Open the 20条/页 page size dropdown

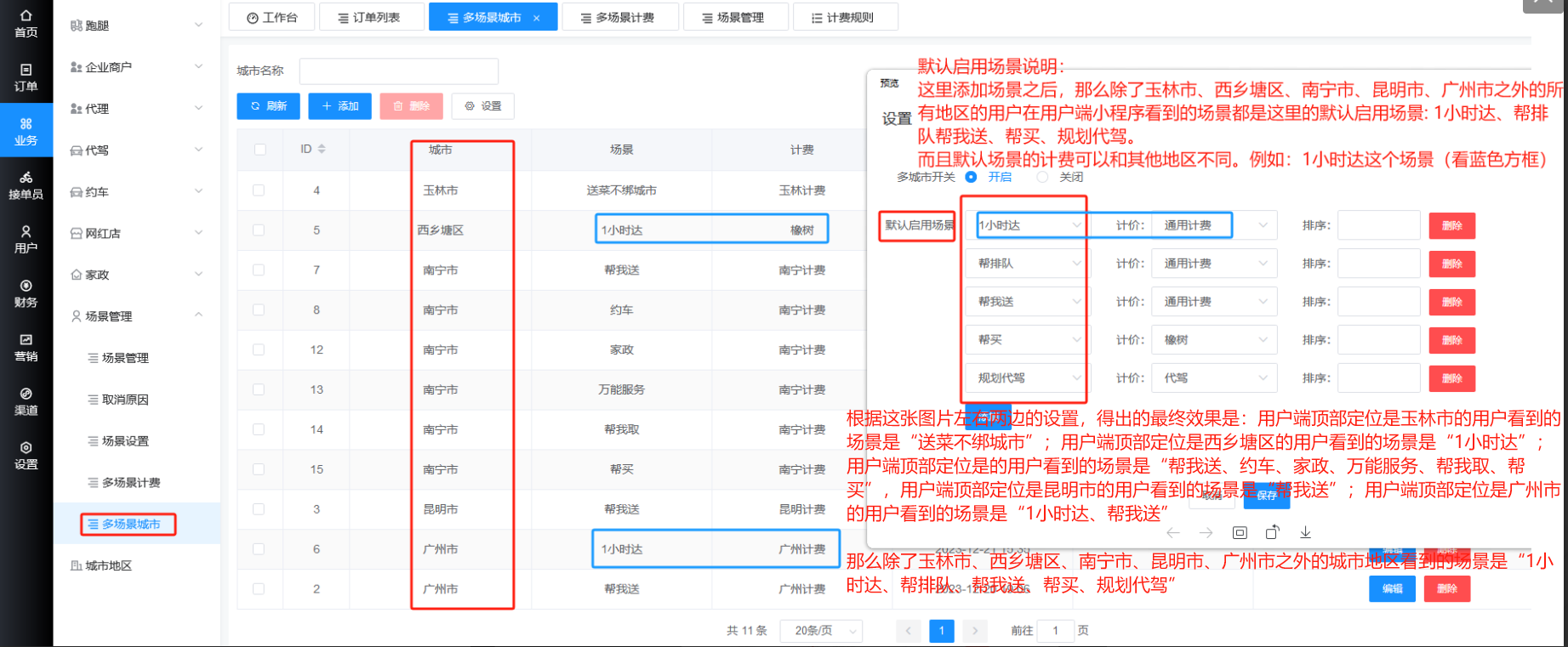821,631
